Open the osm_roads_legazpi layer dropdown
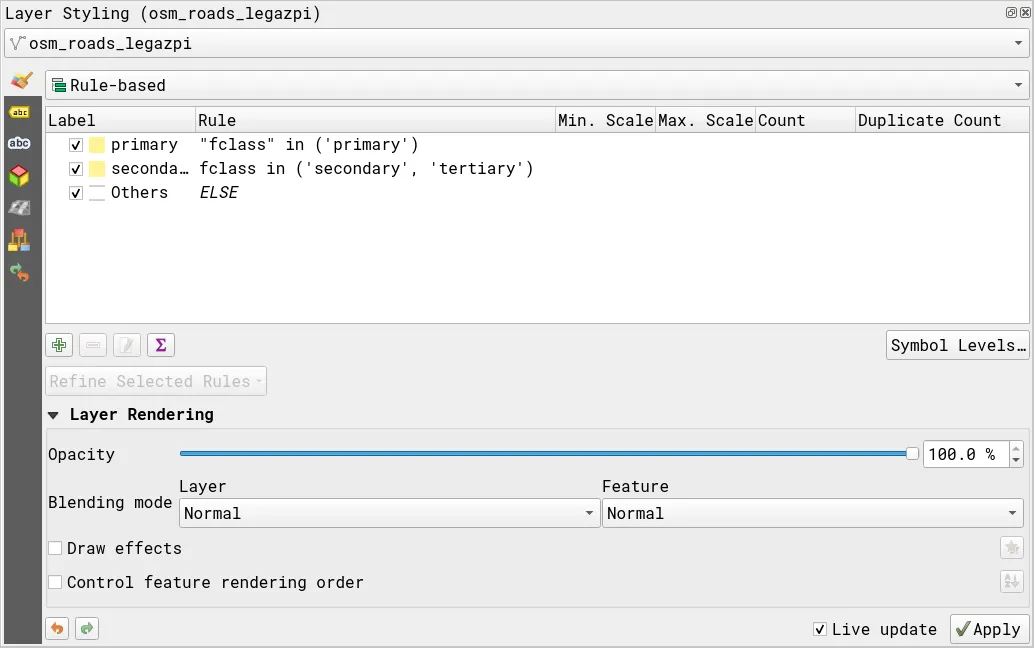The width and height of the screenshot is (1034, 648). coord(516,44)
